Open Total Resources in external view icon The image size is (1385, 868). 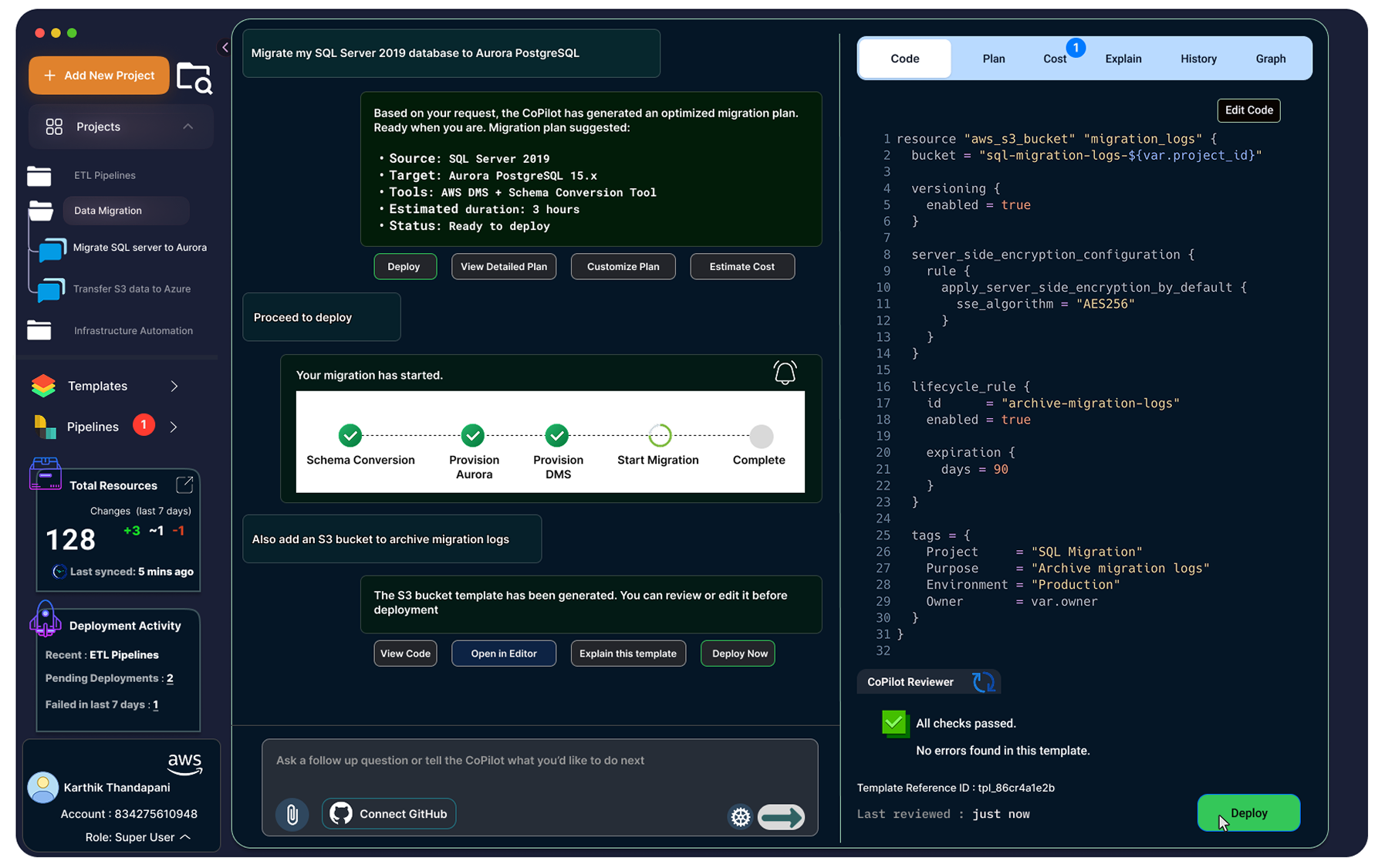184,485
